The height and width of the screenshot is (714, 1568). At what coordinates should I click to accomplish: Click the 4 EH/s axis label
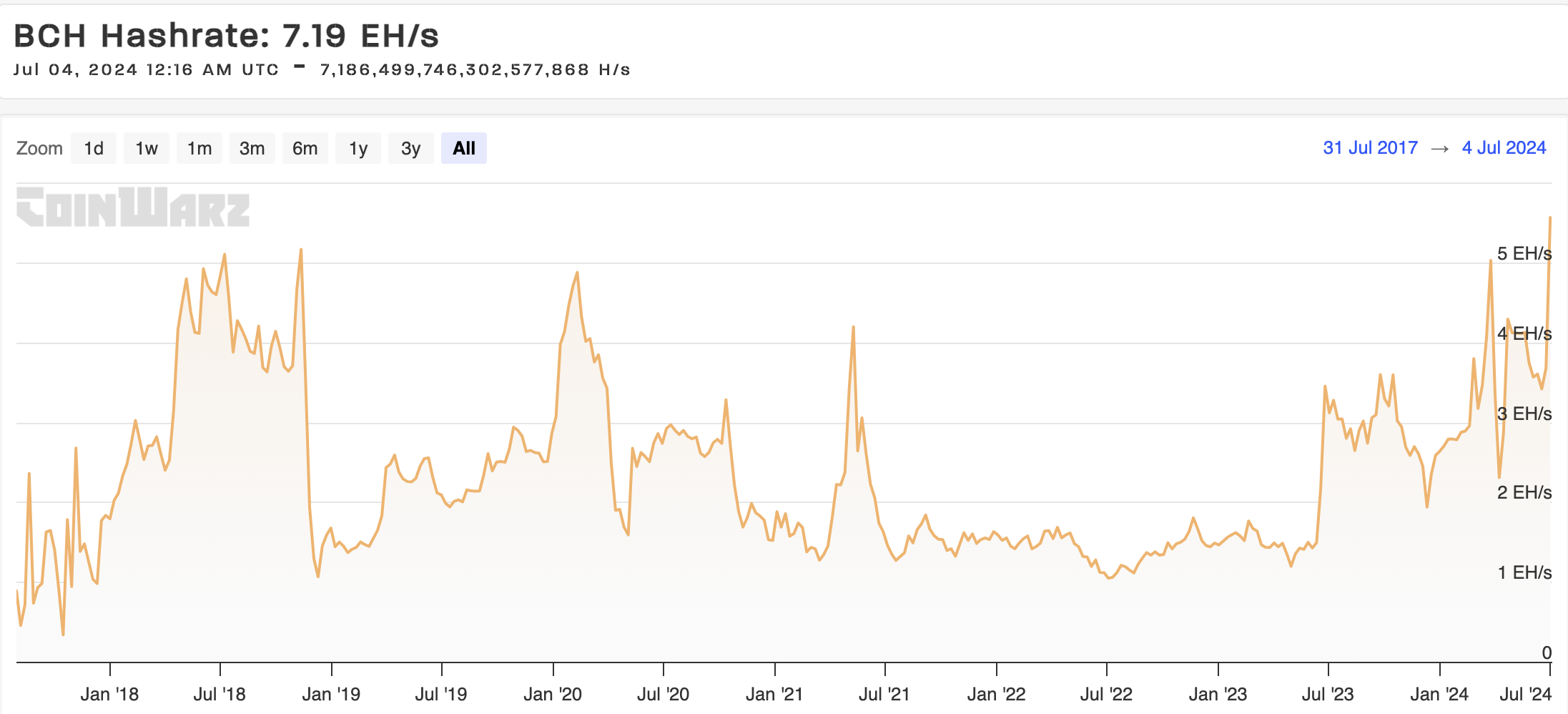[1524, 333]
